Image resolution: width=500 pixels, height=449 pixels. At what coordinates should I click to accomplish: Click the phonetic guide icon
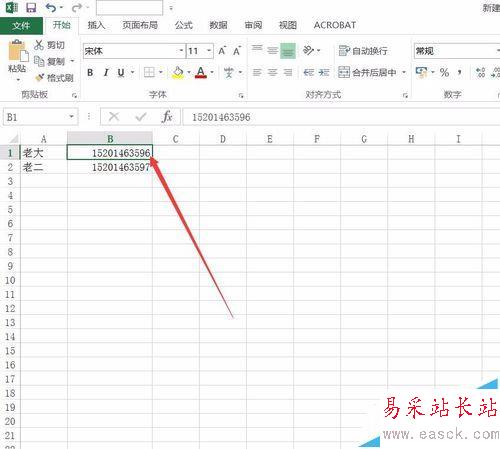[229, 72]
